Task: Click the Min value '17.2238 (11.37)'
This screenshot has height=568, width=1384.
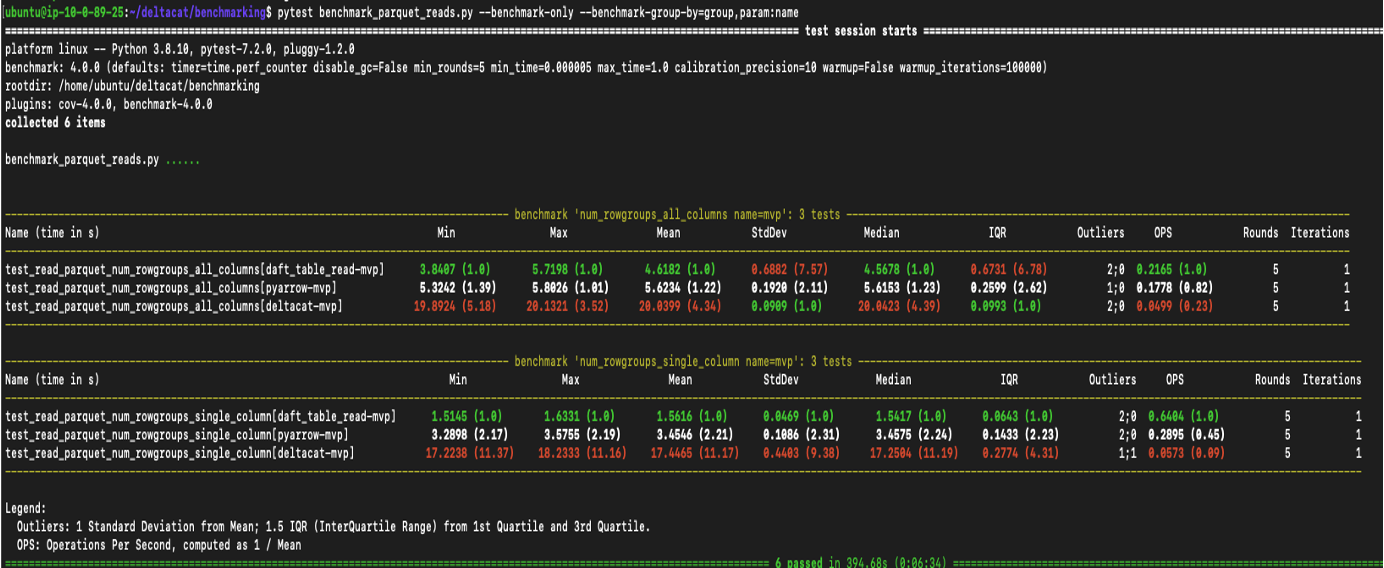Action: tap(470, 453)
